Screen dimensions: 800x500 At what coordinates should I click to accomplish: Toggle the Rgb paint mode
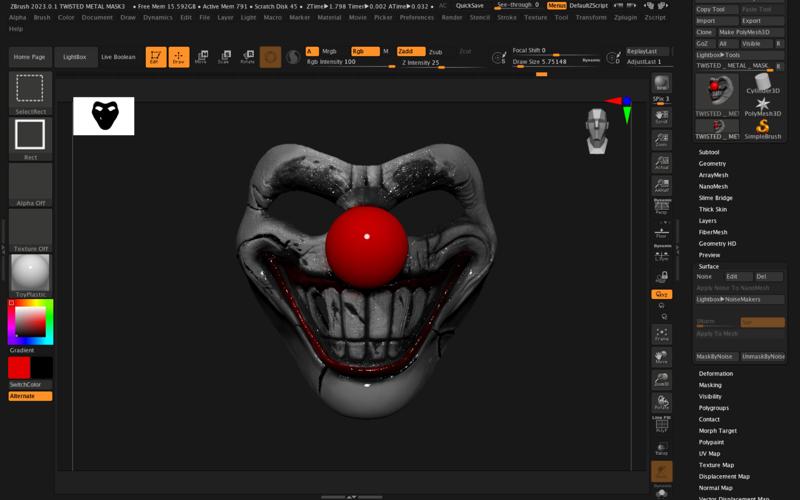pyautogui.click(x=365, y=52)
